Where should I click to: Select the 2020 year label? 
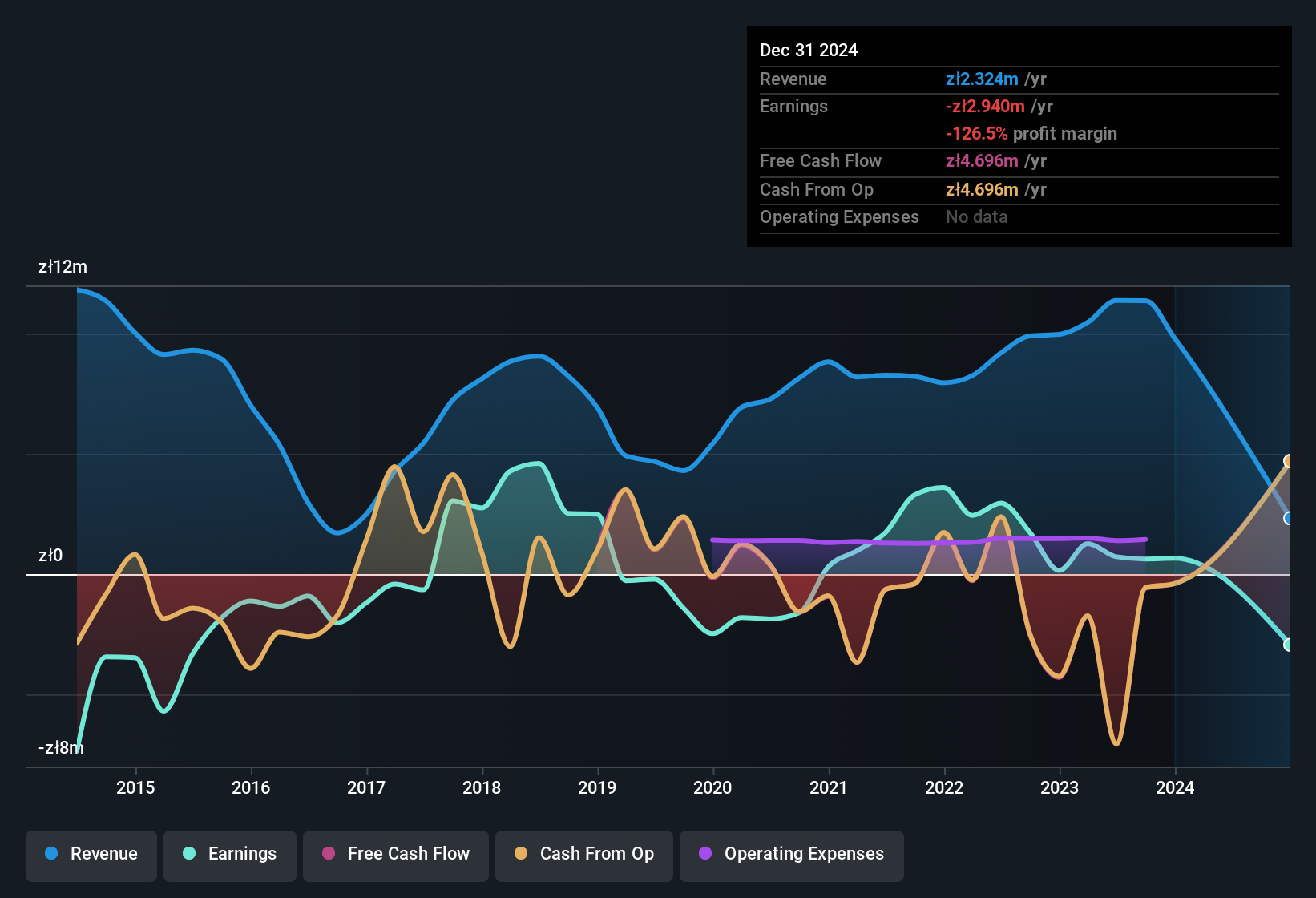(713, 788)
